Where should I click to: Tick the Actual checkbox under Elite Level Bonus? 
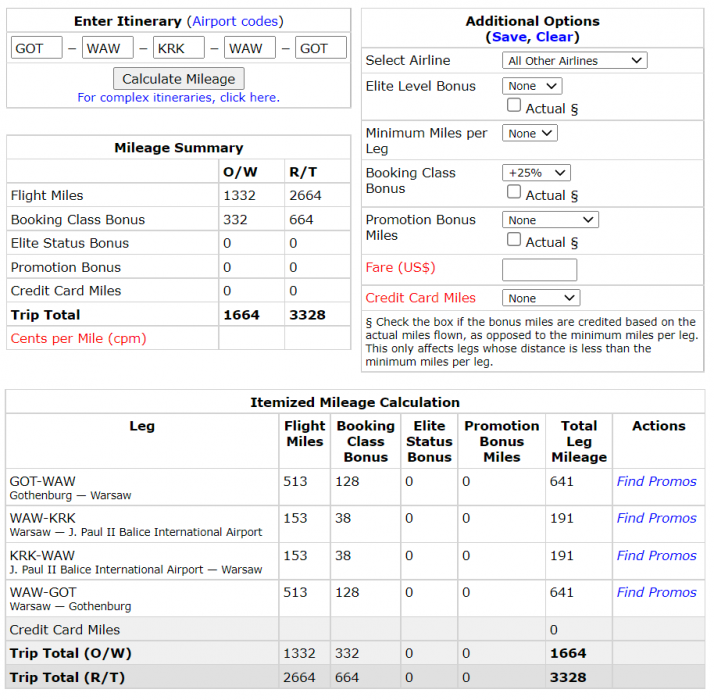click(514, 106)
